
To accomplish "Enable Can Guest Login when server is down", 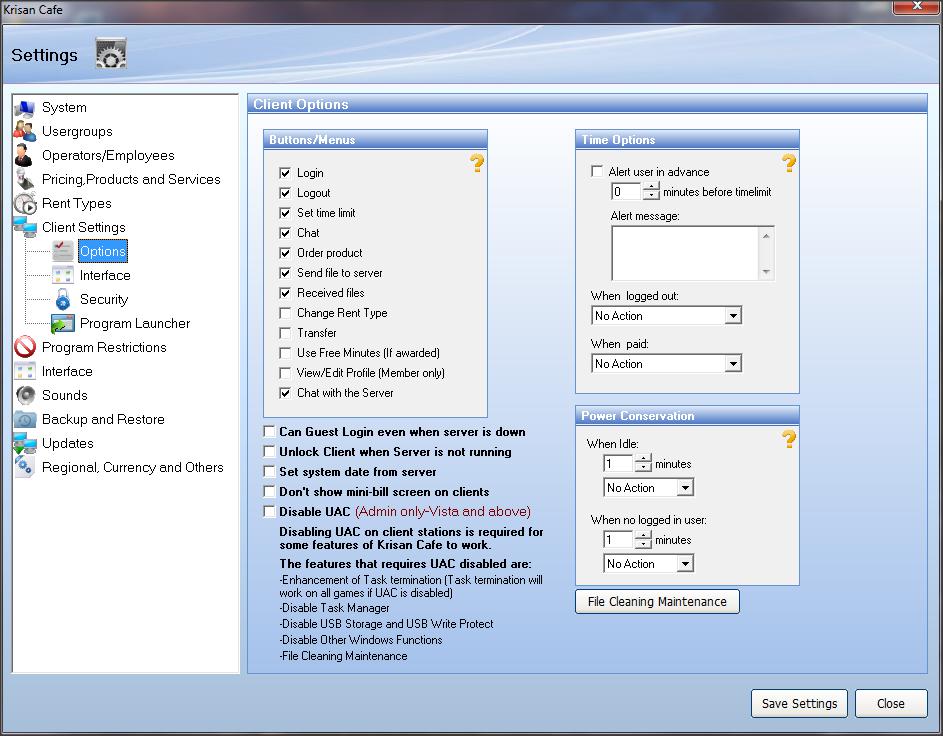I will click(269, 431).
